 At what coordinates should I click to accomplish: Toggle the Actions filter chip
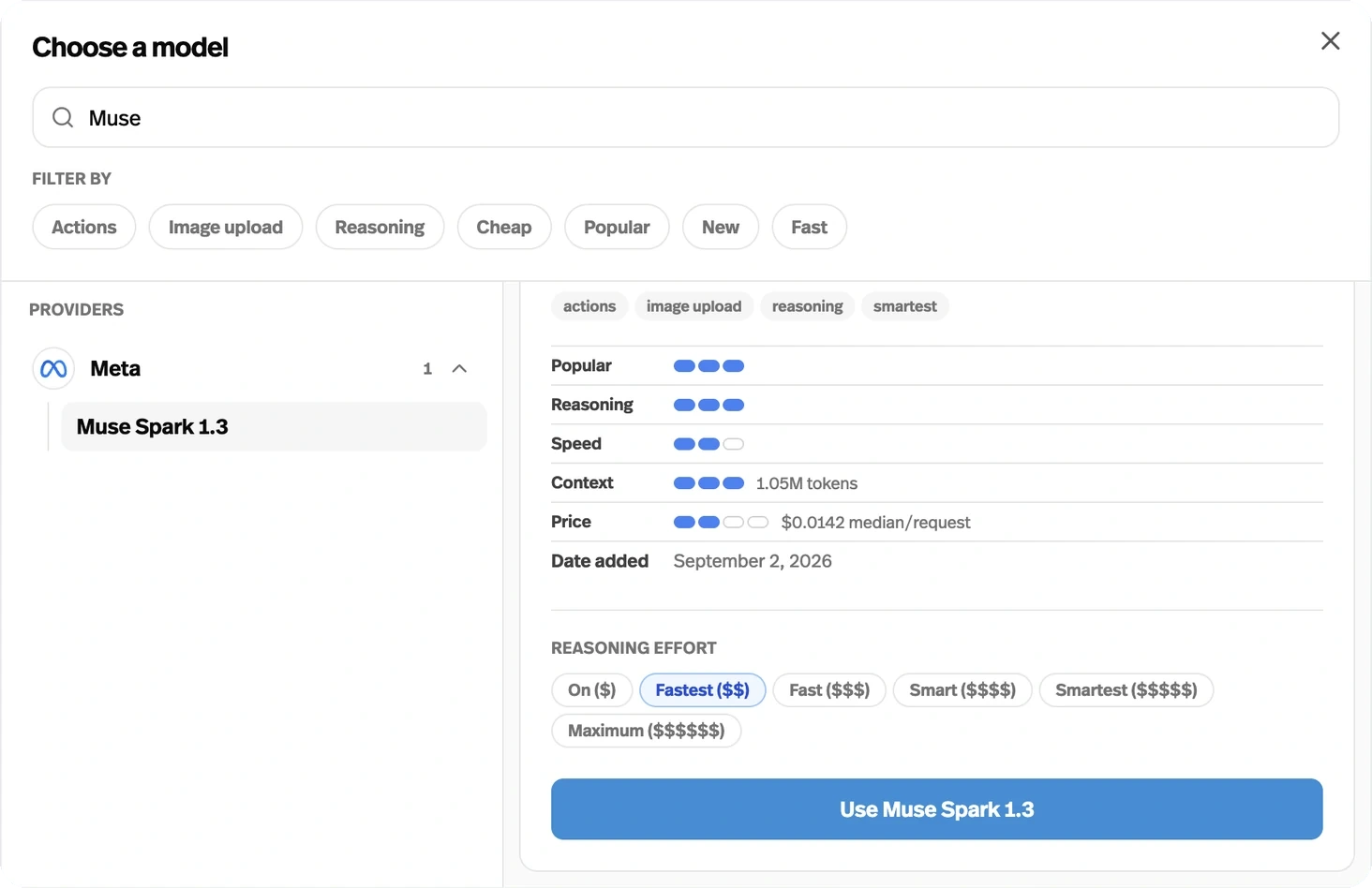pyautogui.click(x=84, y=227)
